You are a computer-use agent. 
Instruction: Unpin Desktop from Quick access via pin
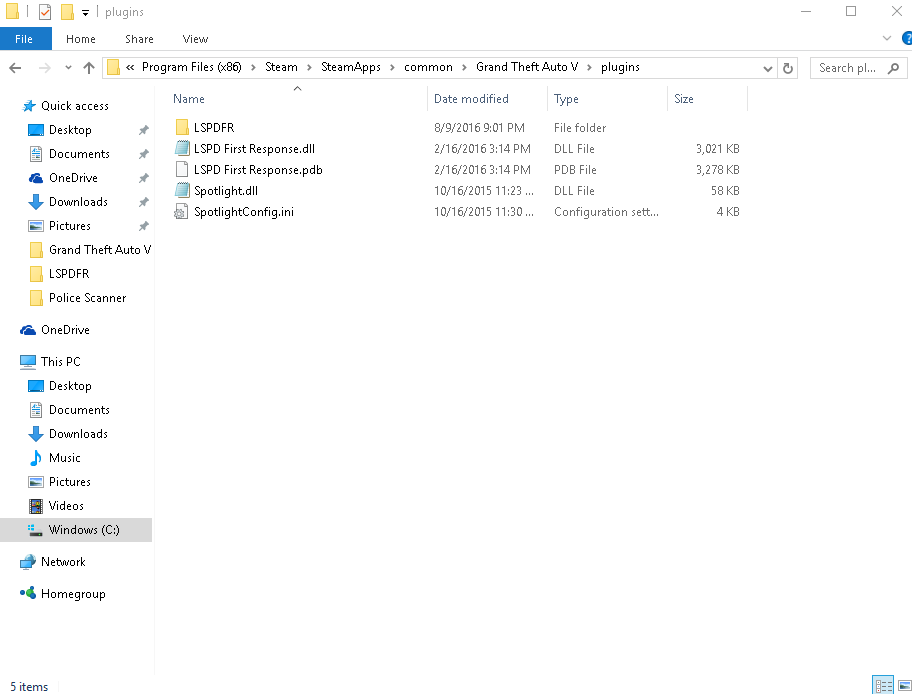tap(144, 130)
